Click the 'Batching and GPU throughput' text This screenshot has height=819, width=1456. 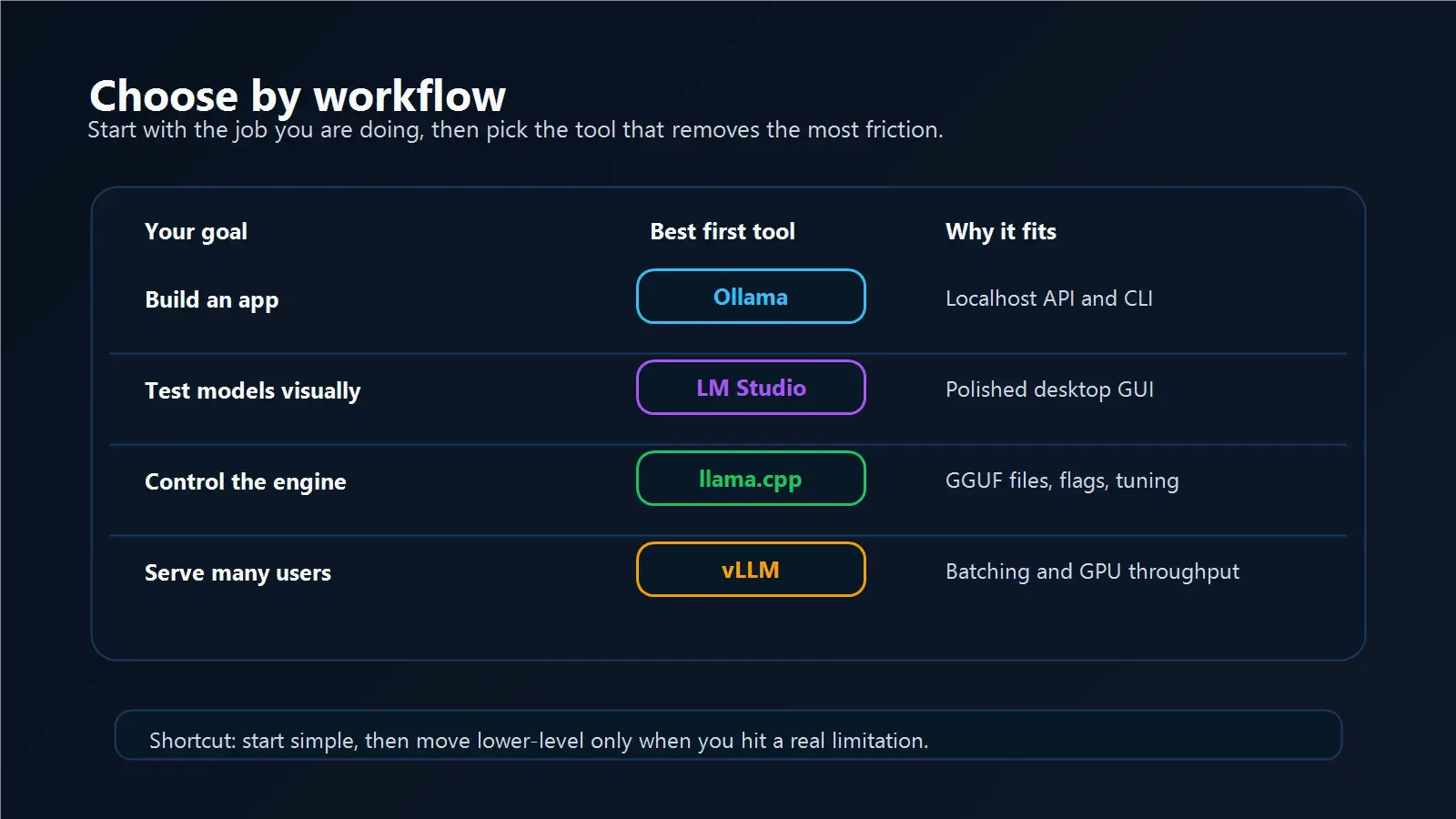click(1092, 571)
